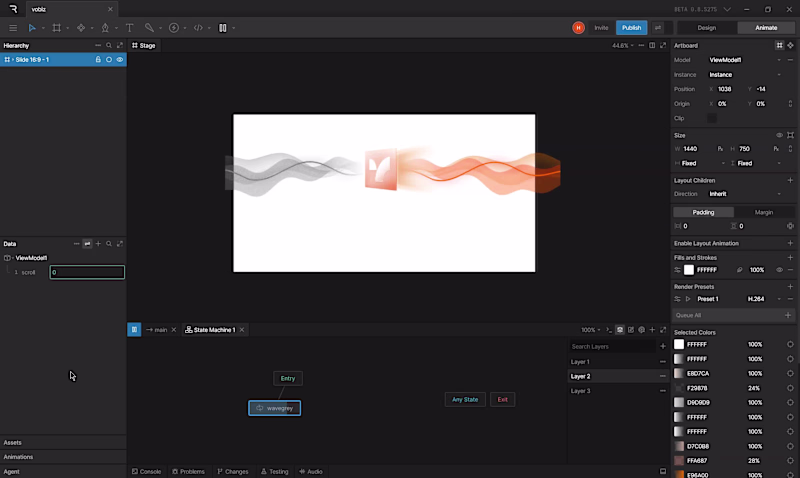This screenshot has height=478, width=800.
Task: Search in the Data panel
Action: click(109, 244)
